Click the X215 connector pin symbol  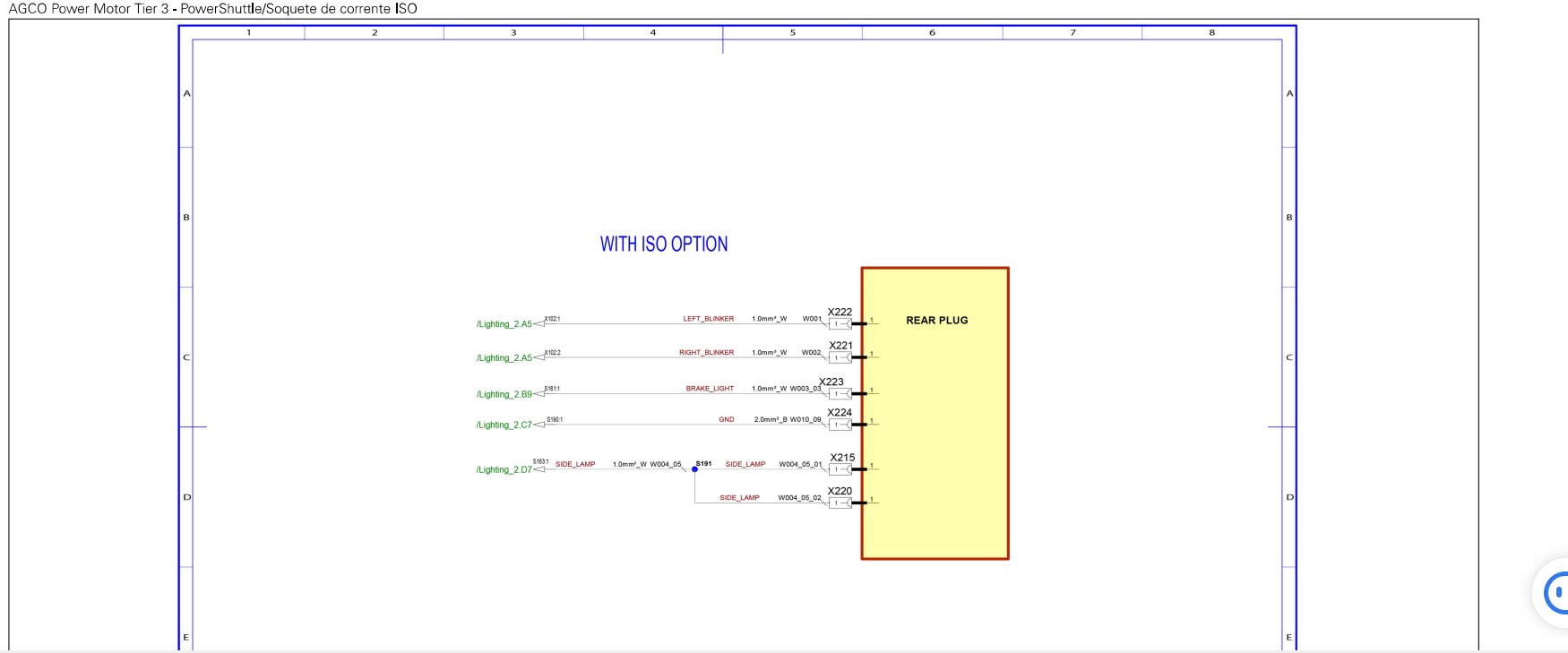[x=841, y=469]
